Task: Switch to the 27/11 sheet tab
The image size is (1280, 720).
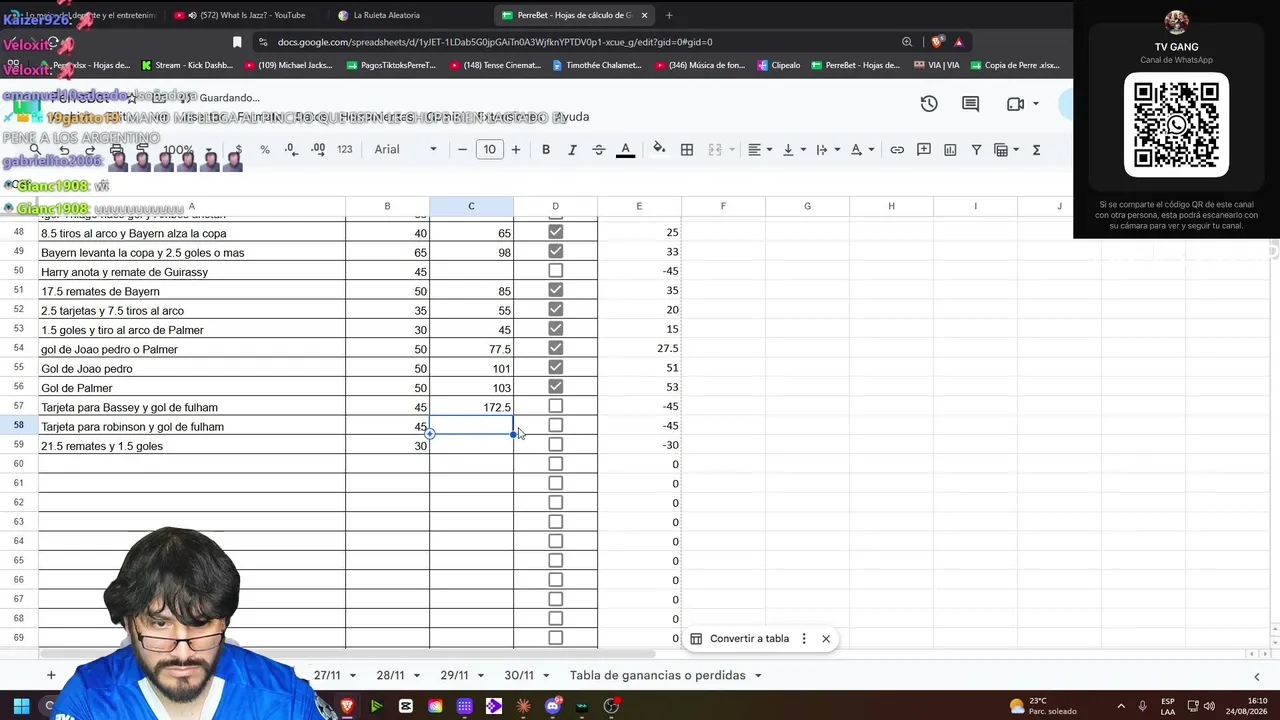Action: [327, 676]
